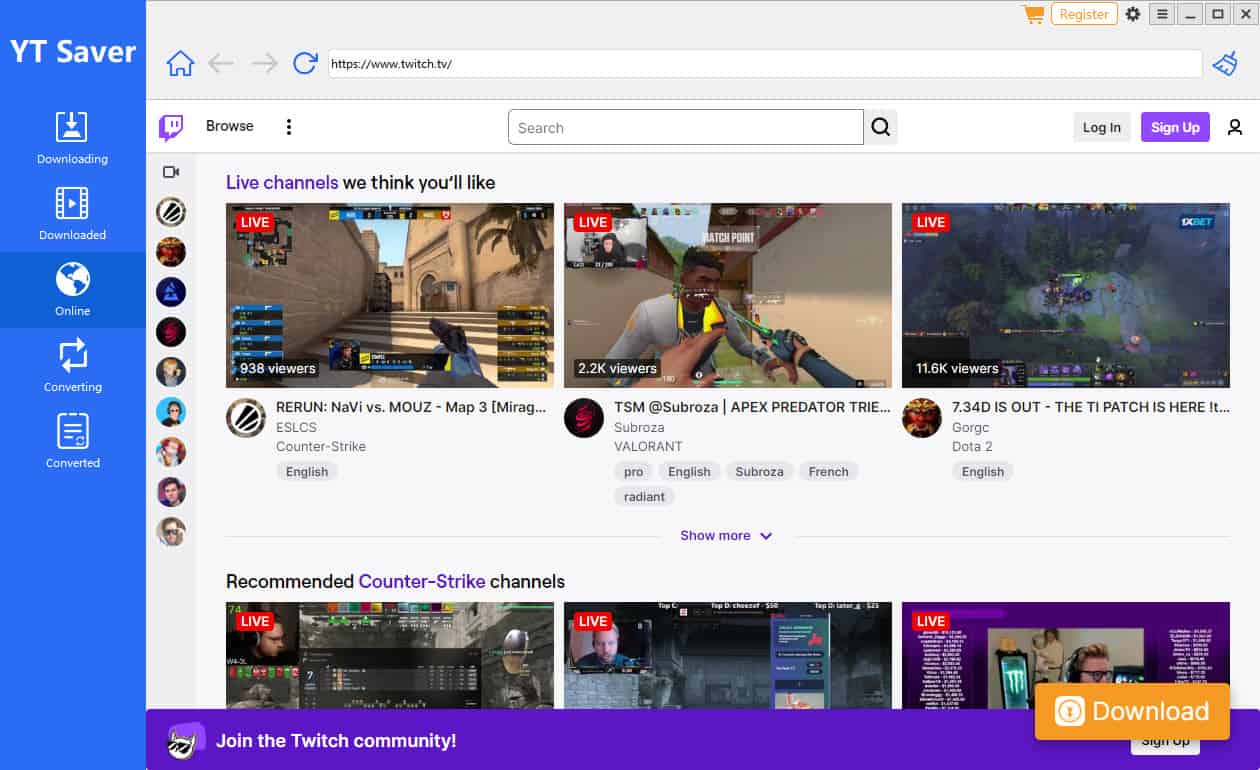This screenshot has height=770, width=1260.
Task: Select English tag under Subroza stream
Action: click(x=689, y=472)
